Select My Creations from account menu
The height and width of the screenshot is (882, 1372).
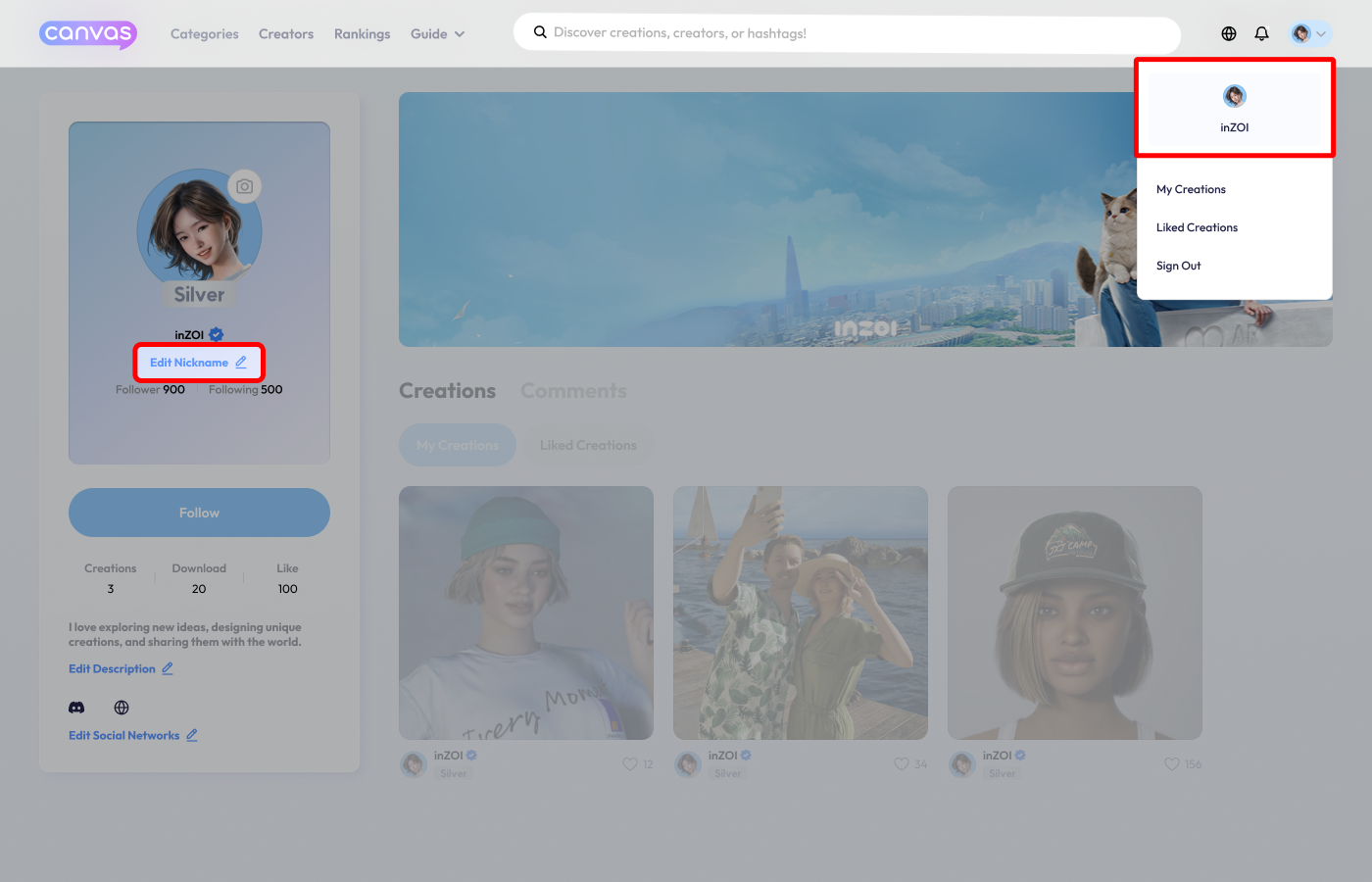[x=1191, y=189]
